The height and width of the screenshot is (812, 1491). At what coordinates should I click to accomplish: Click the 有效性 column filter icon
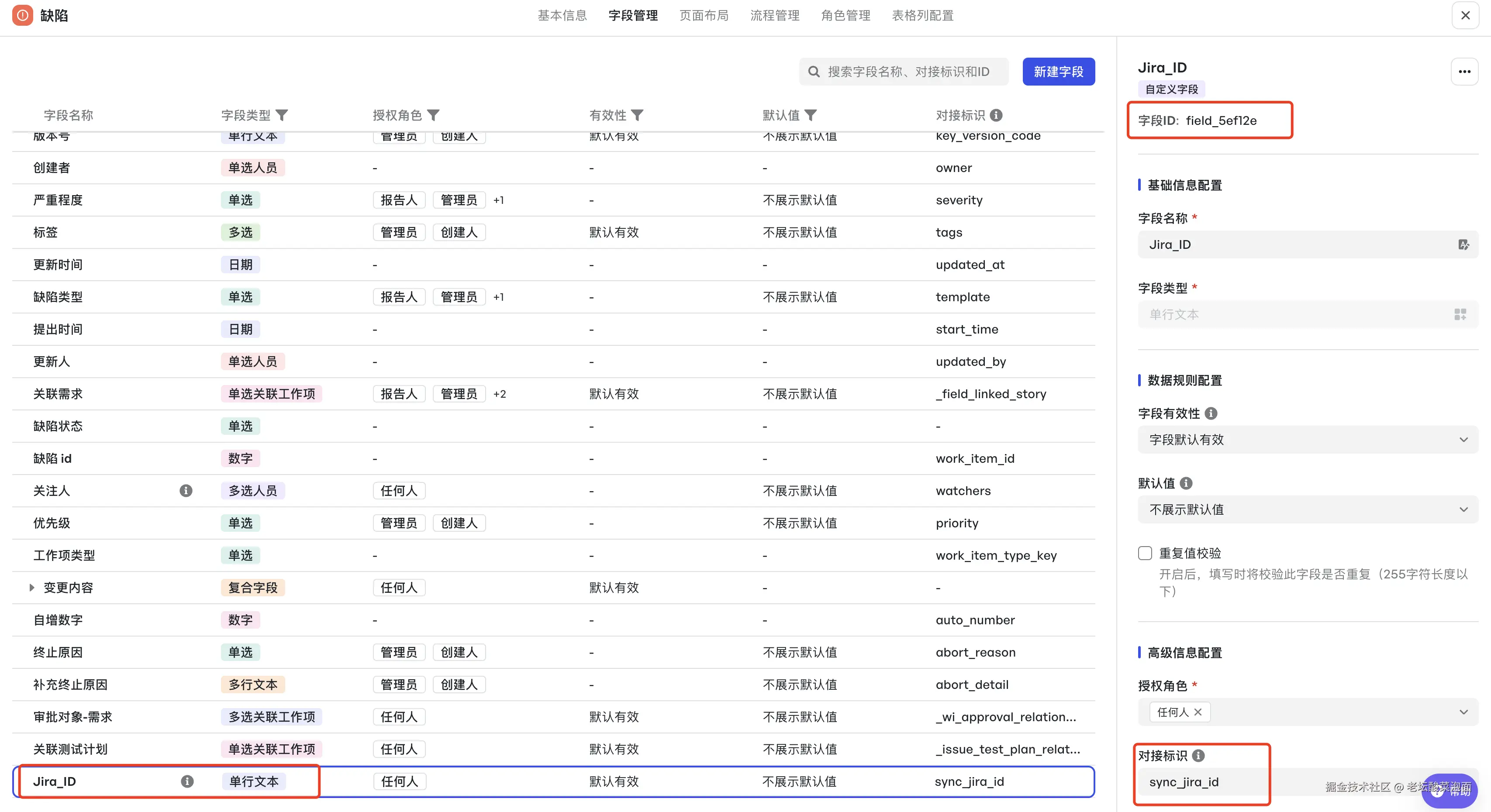coord(637,115)
